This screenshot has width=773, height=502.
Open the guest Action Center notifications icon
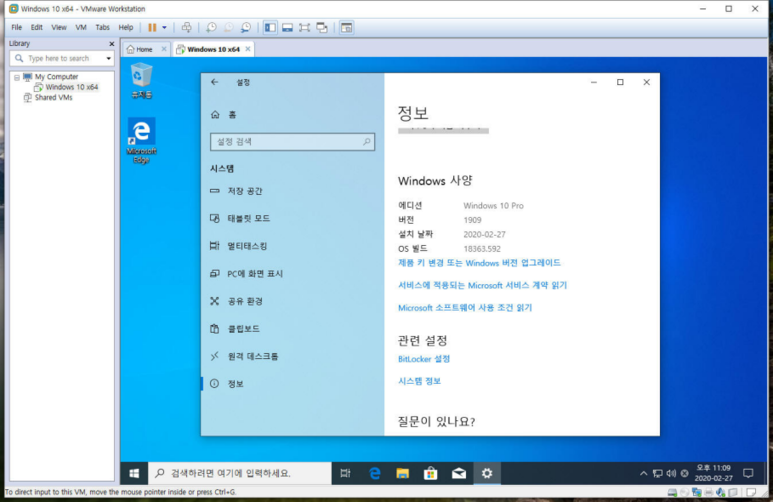[x=748, y=473]
